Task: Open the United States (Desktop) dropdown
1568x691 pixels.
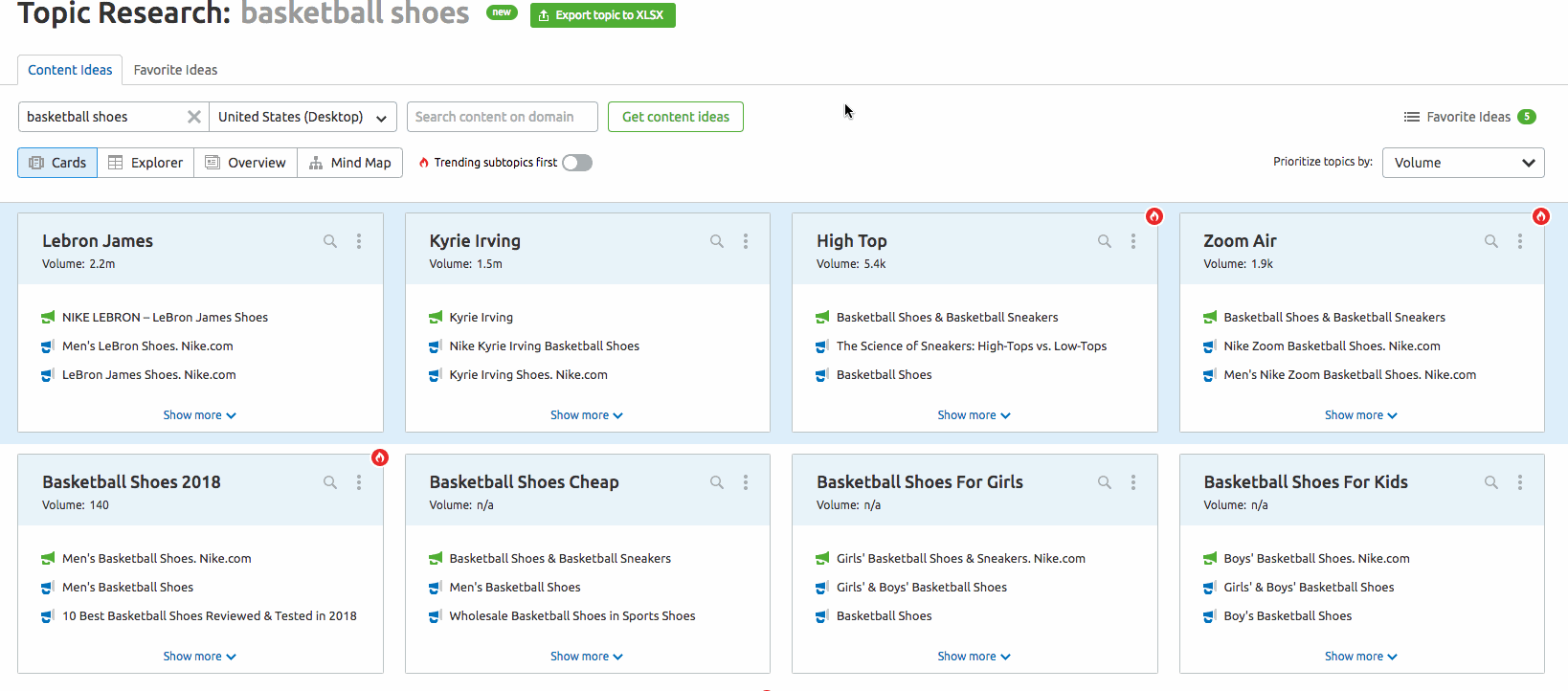Action: 302,117
